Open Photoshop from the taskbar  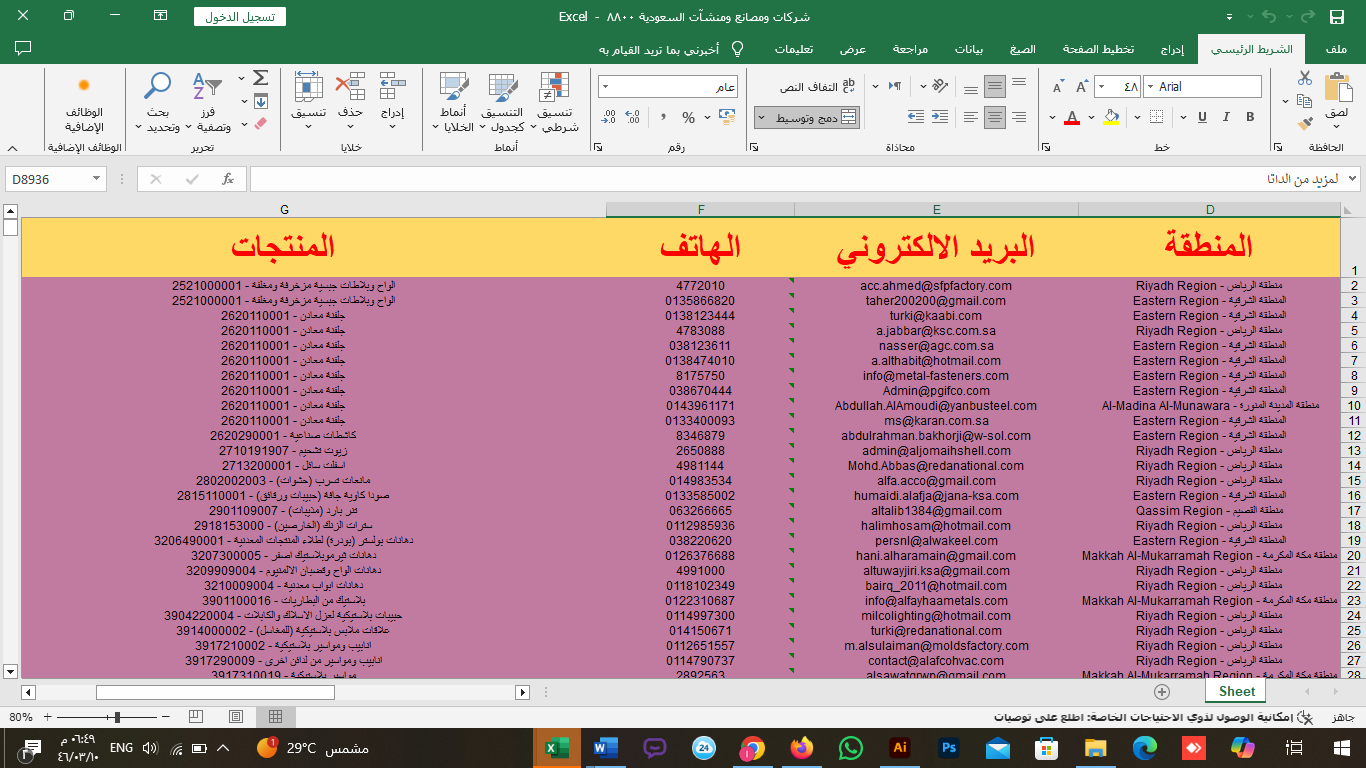948,747
